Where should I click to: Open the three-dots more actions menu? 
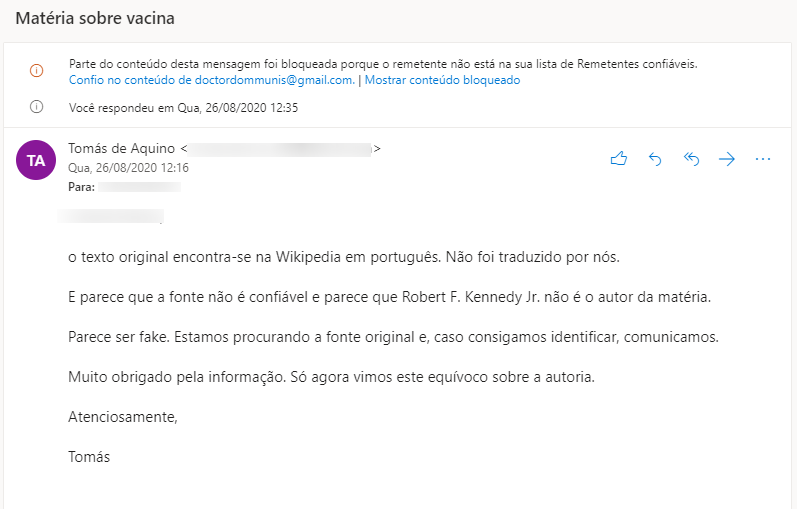pos(763,159)
